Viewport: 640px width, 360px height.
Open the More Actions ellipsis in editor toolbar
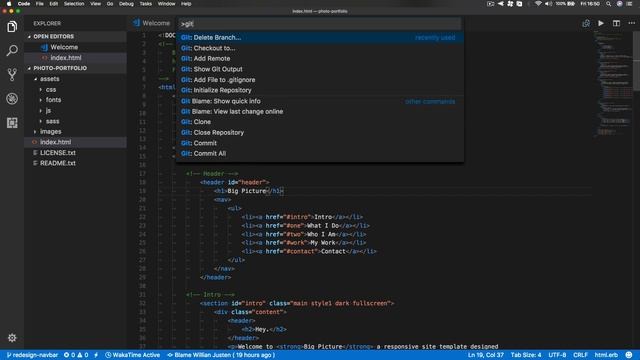(631, 23)
